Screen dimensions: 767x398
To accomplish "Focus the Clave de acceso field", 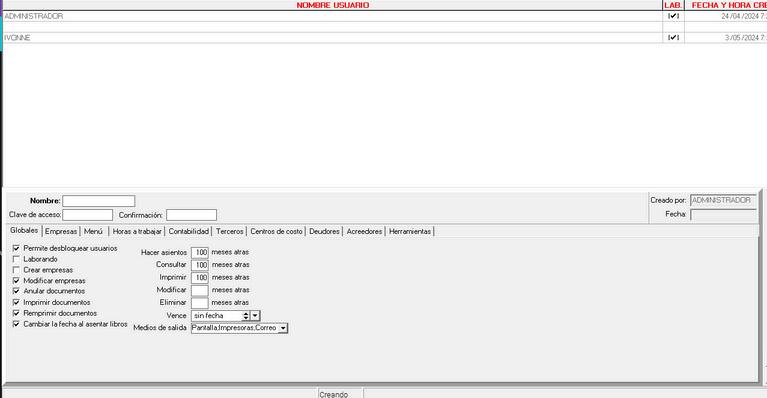I will pos(88,215).
